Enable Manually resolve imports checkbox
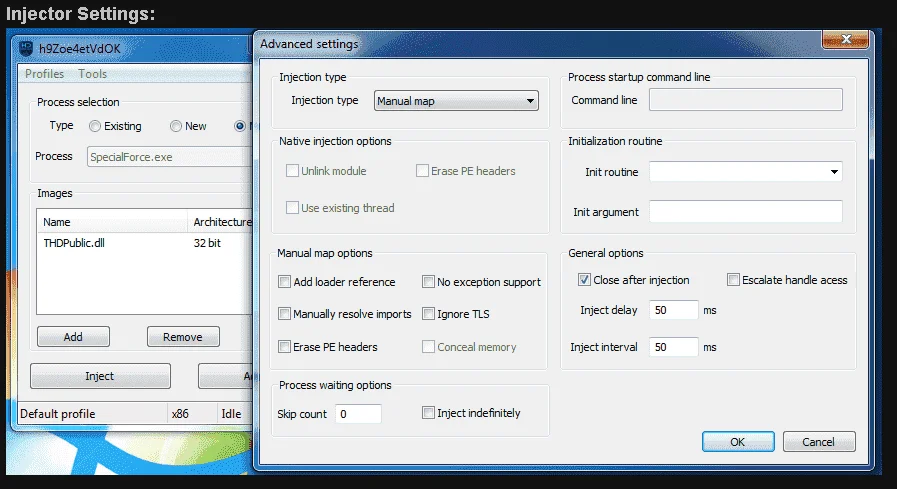Image resolution: width=897 pixels, height=489 pixels. [x=284, y=313]
